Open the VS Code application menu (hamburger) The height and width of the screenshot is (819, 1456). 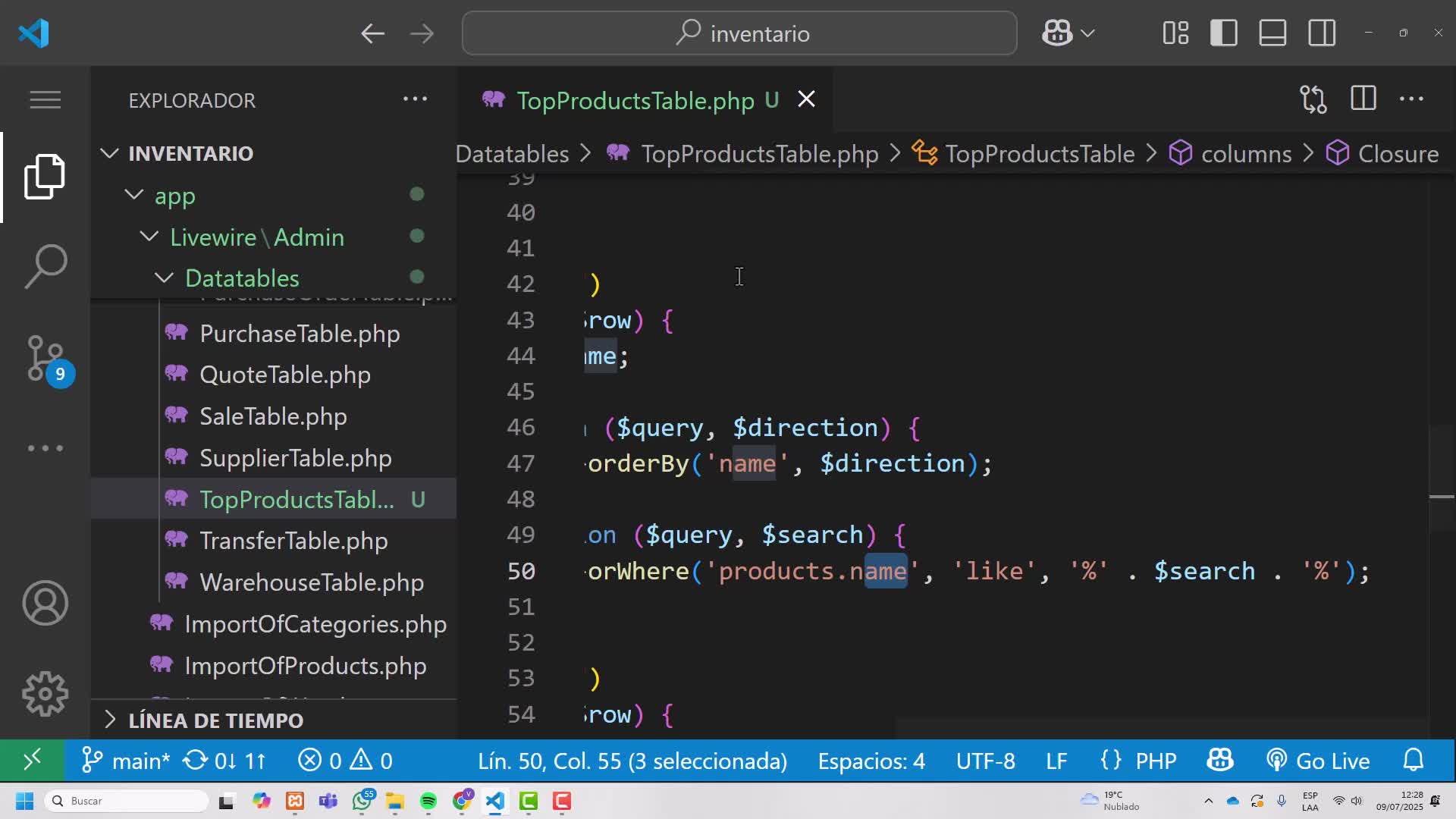45,100
